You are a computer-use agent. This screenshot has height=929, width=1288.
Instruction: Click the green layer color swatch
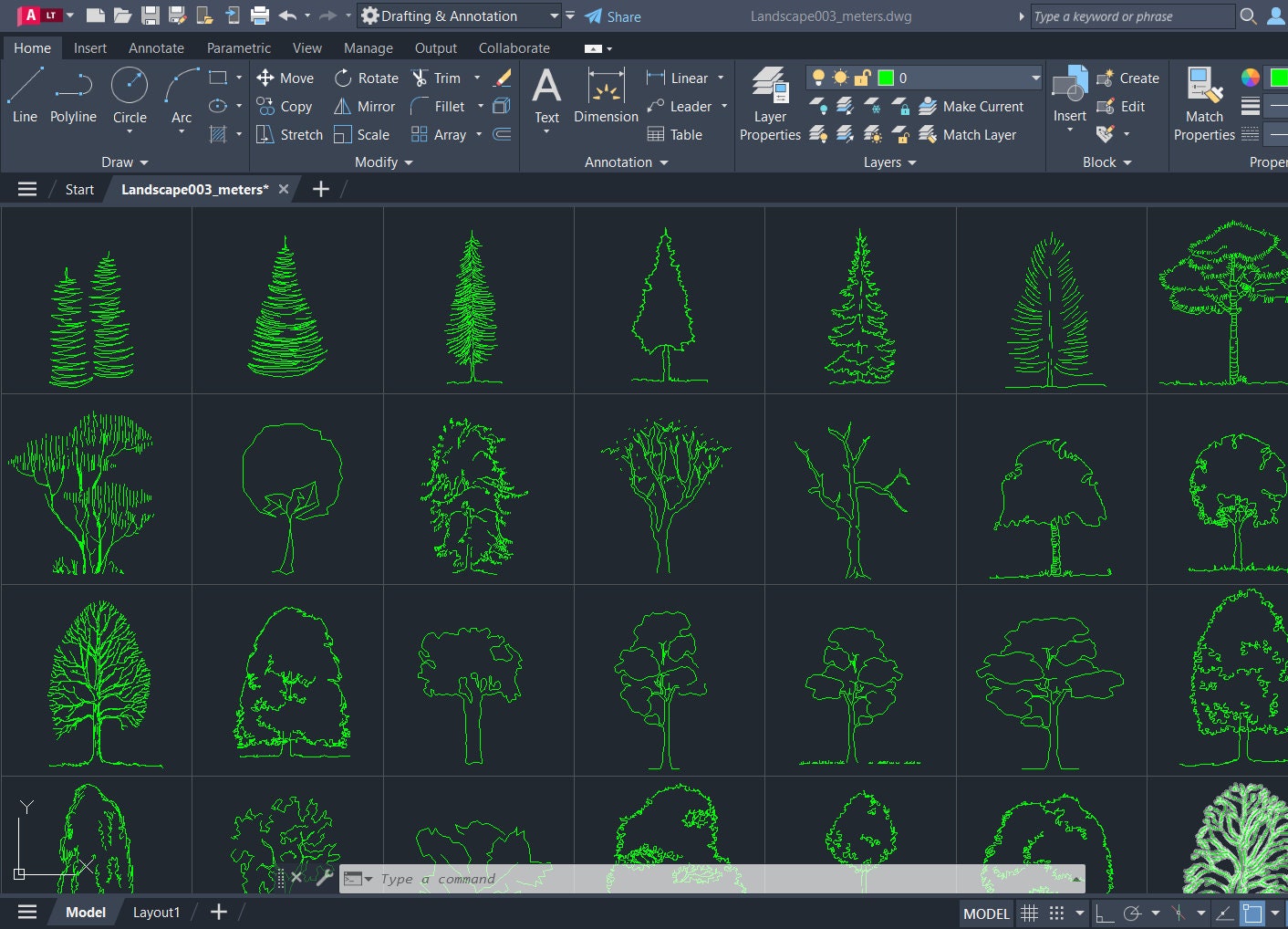pos(886,78)
